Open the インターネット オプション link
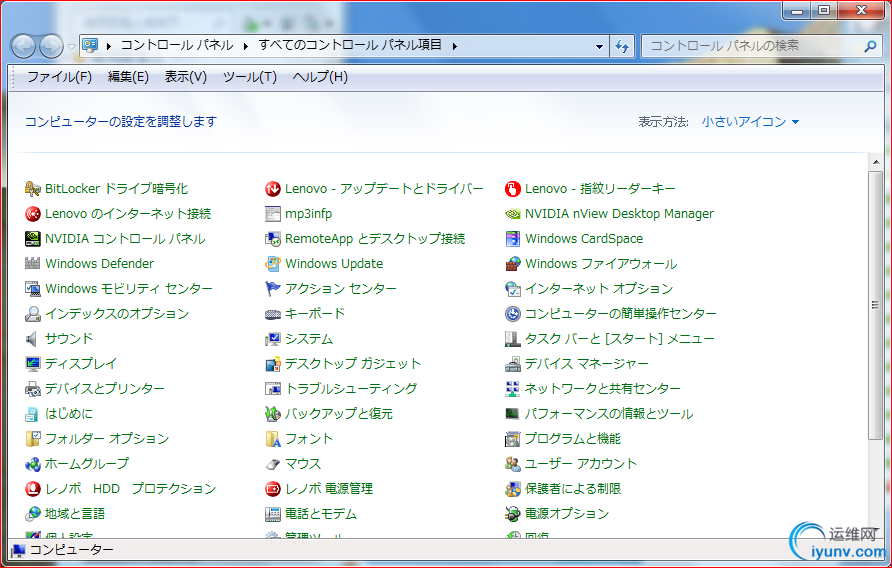 click(598, 289)
